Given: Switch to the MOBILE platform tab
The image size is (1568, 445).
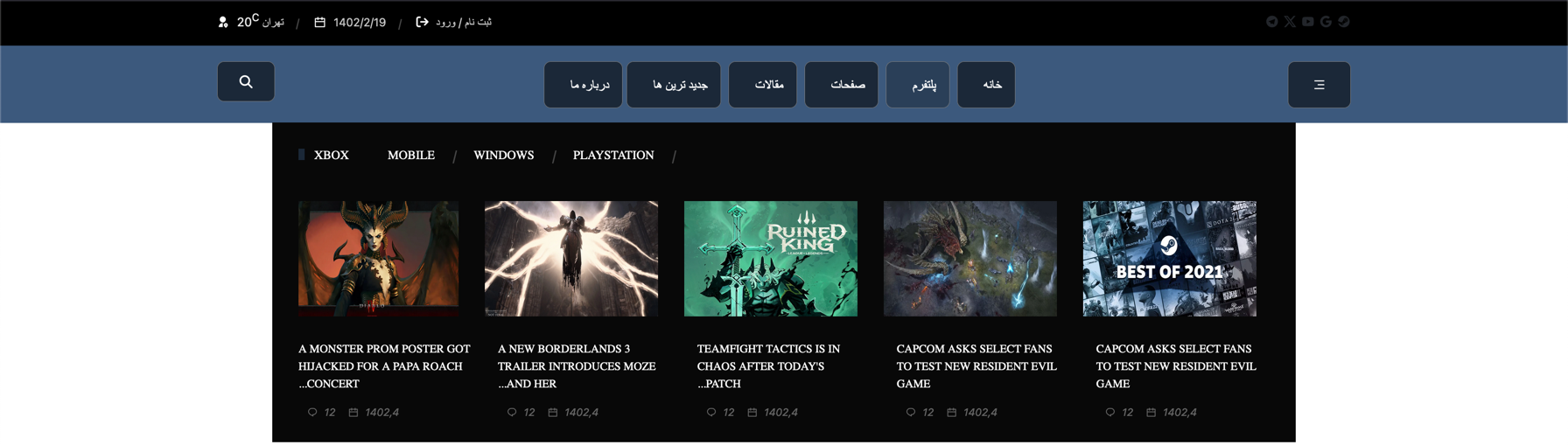Looking at the screenshot, I should [x=411, y=156].
